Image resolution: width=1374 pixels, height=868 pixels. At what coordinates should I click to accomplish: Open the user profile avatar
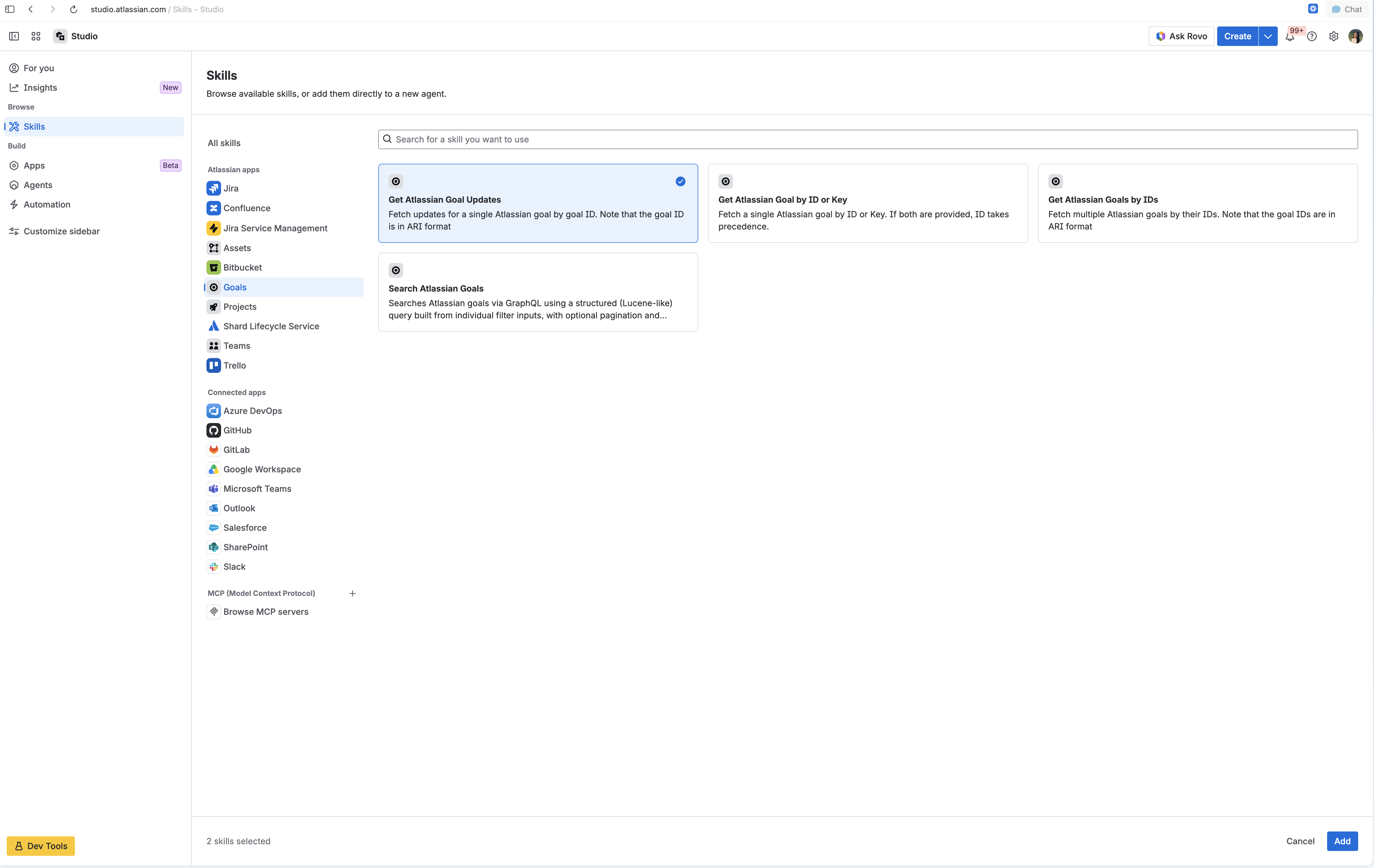click(1356, 36)
